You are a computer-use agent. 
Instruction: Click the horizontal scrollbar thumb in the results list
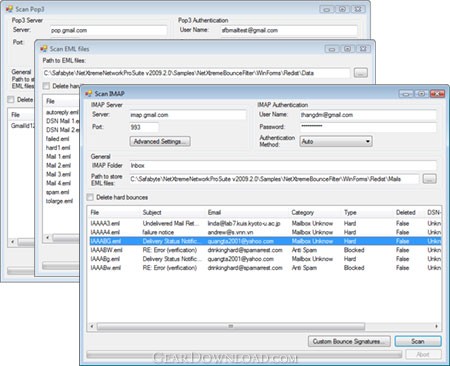pyautogui.click(x=231, y=326)
